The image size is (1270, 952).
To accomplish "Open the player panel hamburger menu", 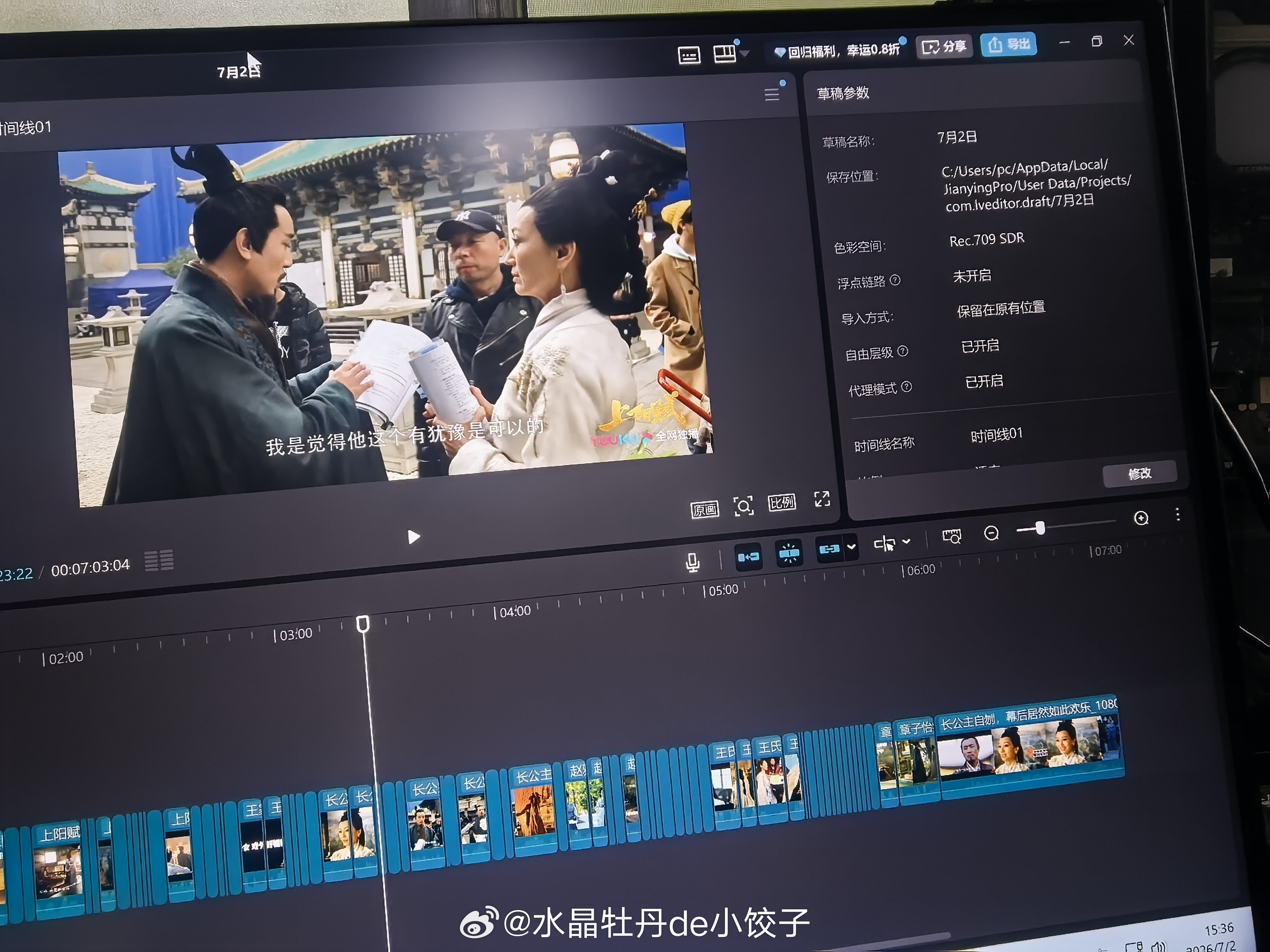I will click(772, 95).
